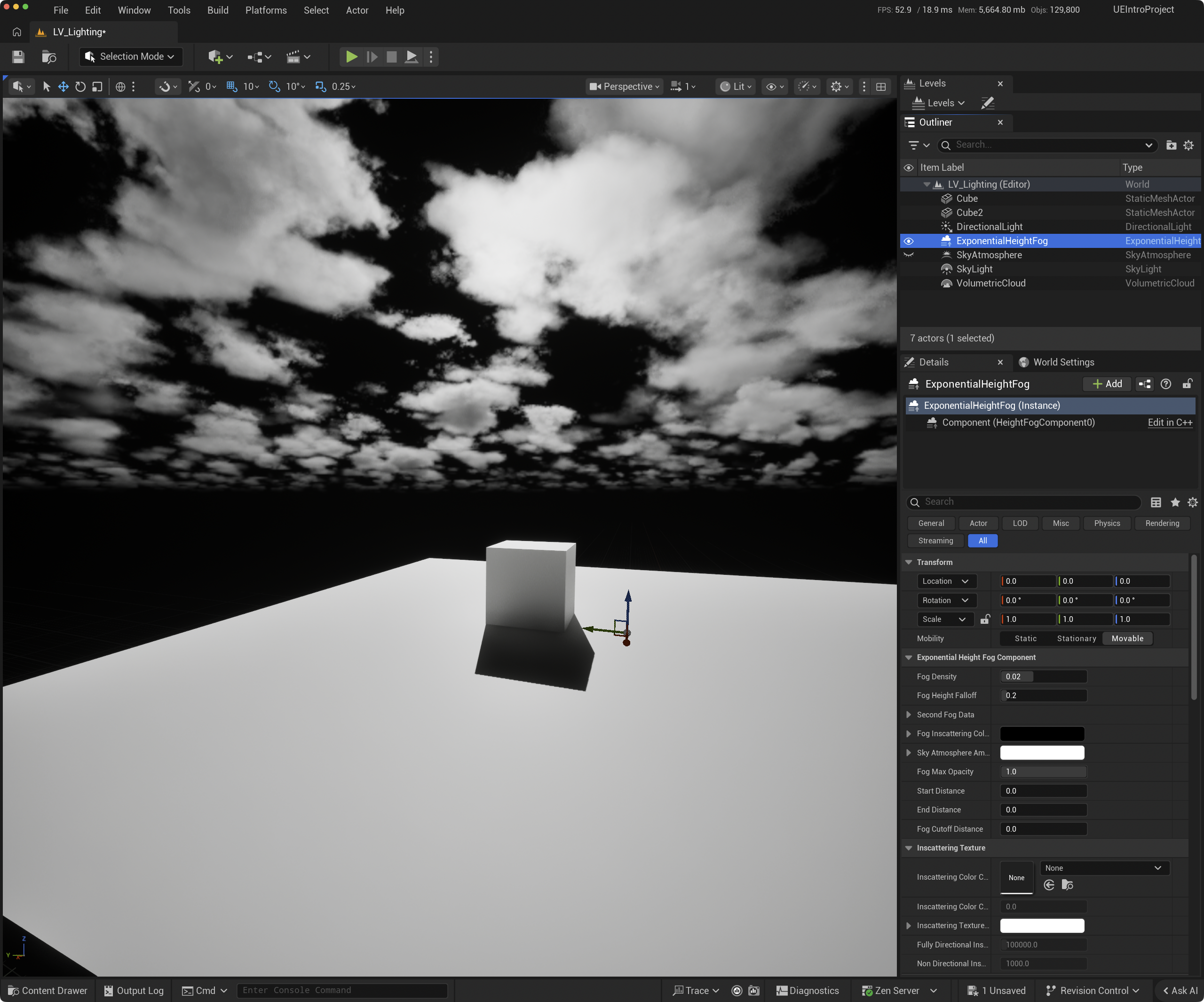Click the Blueprint/Add Script icon in Details
Screen dimensions: 1204x1002
click(1145, 384)
